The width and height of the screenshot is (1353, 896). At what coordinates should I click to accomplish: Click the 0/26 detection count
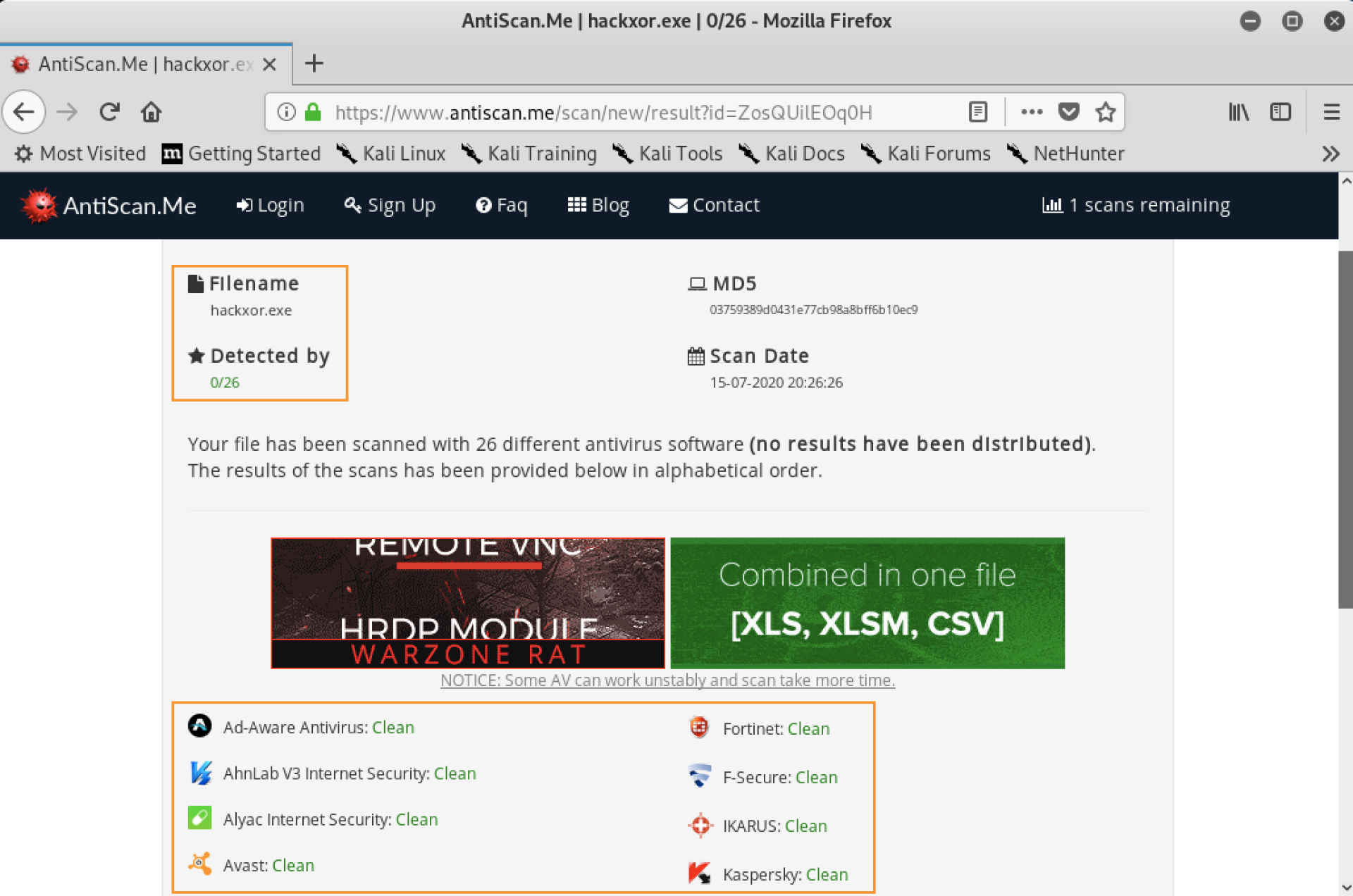coord(225,382)
